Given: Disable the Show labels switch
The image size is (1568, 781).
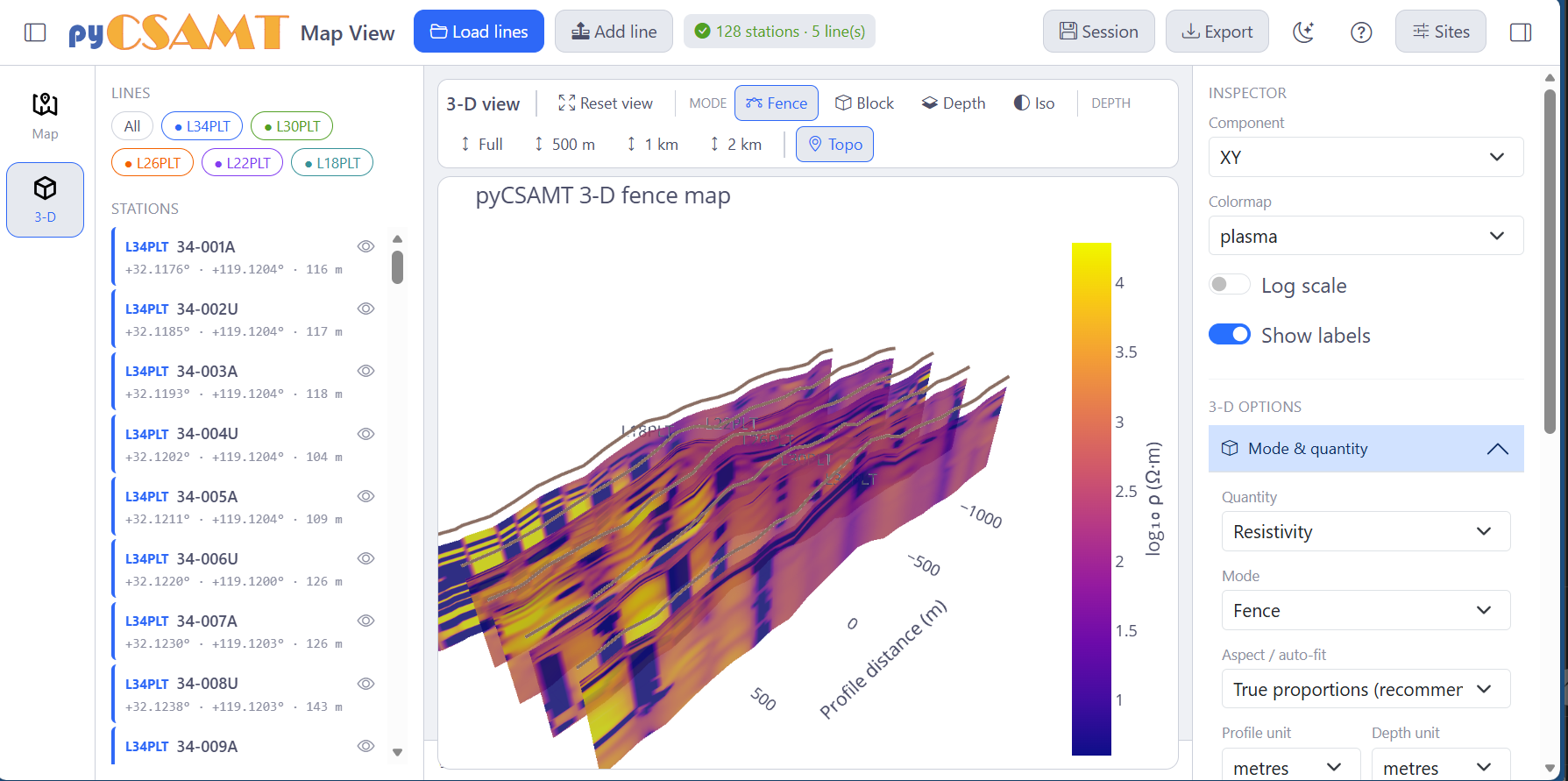Looking at the screenshot, I should click(x=1229, y=335).
